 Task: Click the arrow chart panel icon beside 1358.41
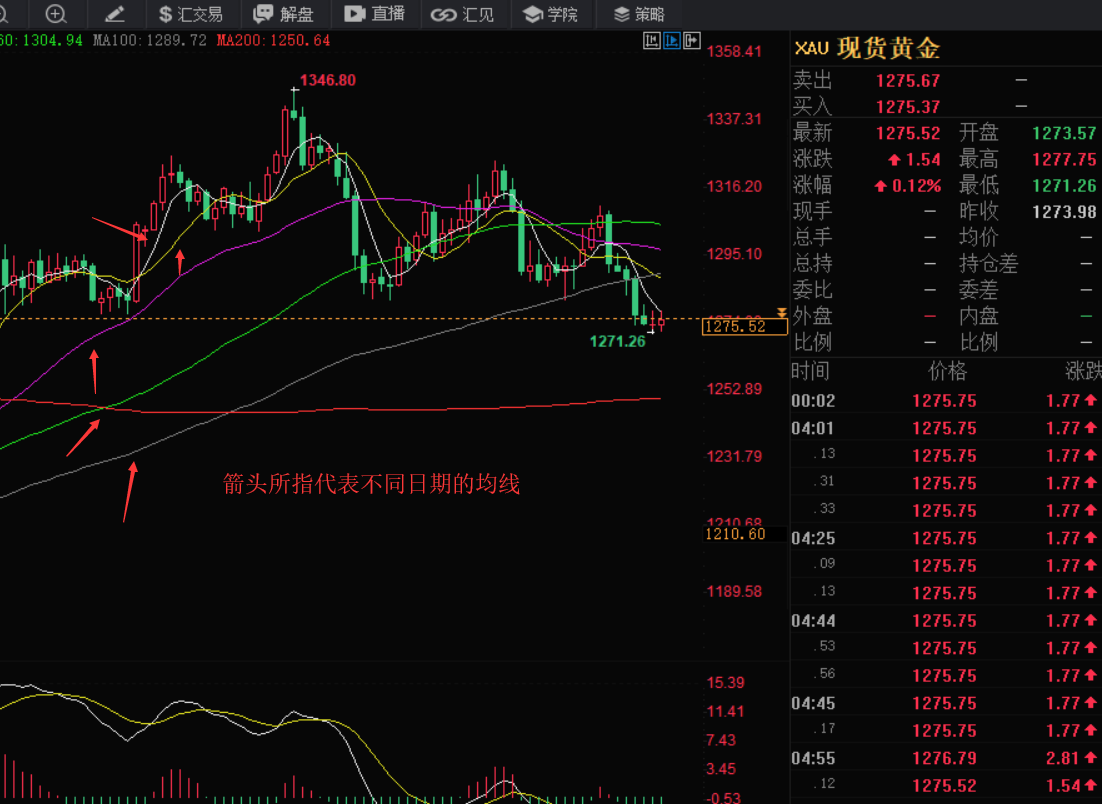tap(692, 41)
